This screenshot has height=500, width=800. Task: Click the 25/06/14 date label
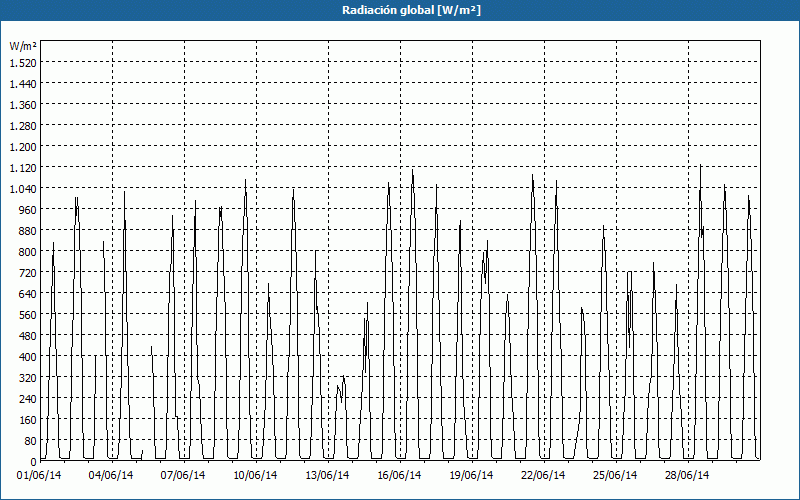pos(615,475)
